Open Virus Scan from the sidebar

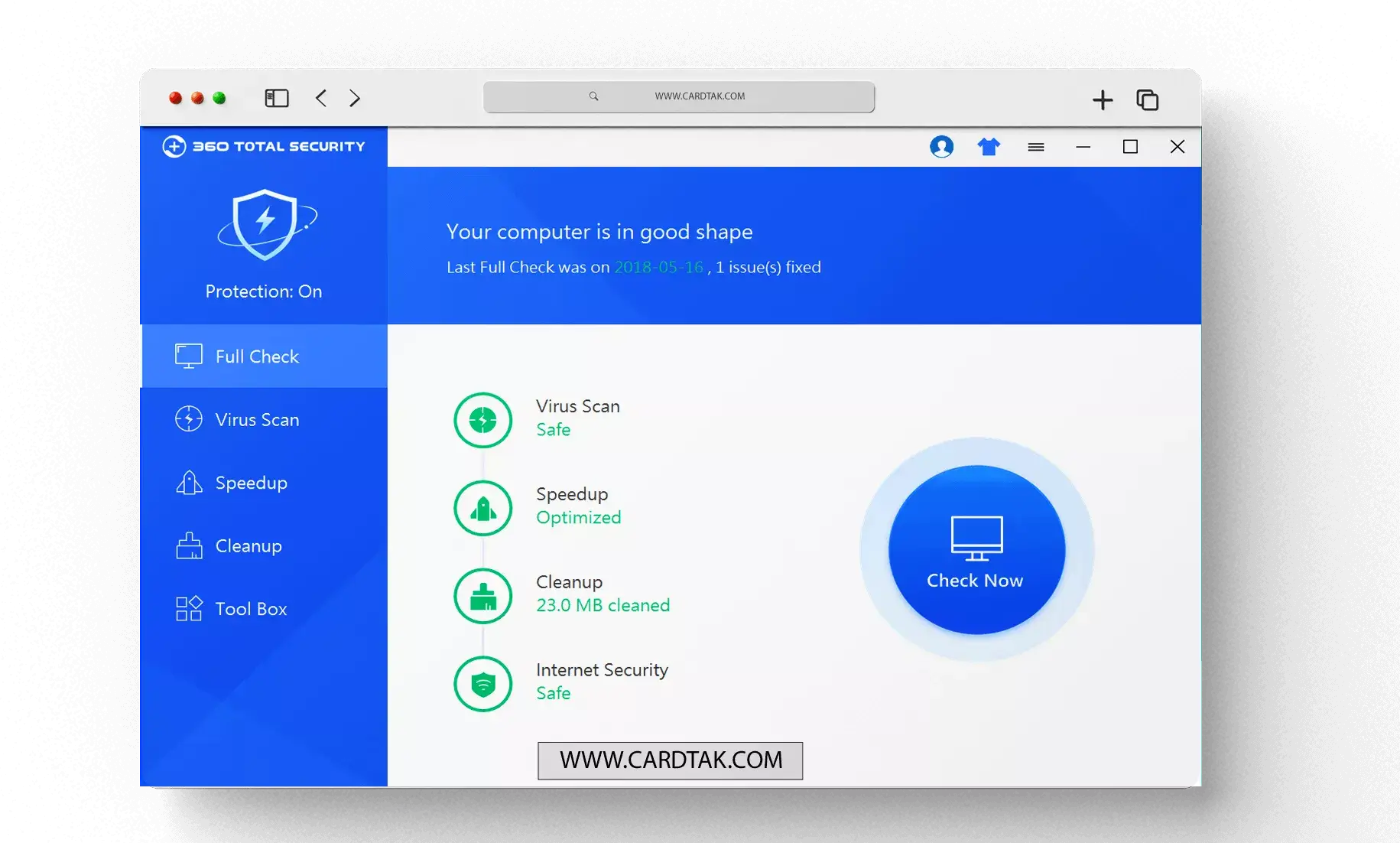tap(257, 420)
